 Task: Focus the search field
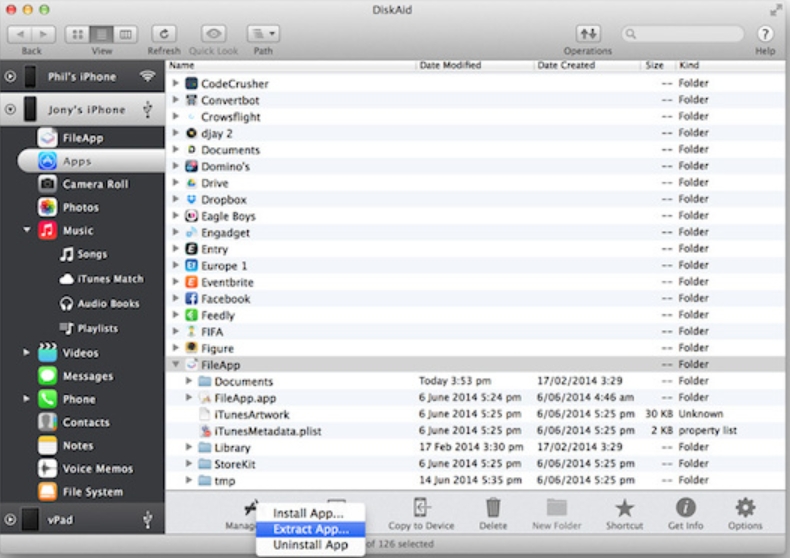pyautogui.click(x=683, y=34)
